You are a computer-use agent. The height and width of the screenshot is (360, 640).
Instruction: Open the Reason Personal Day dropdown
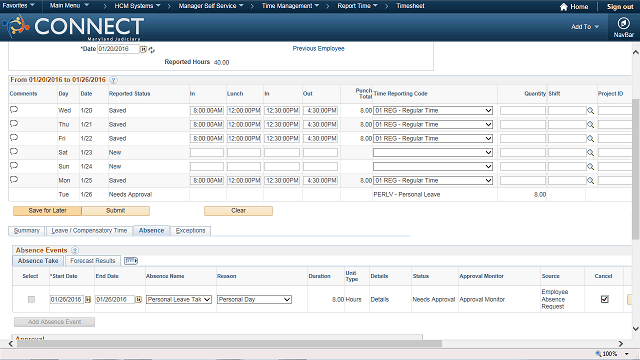254,300
